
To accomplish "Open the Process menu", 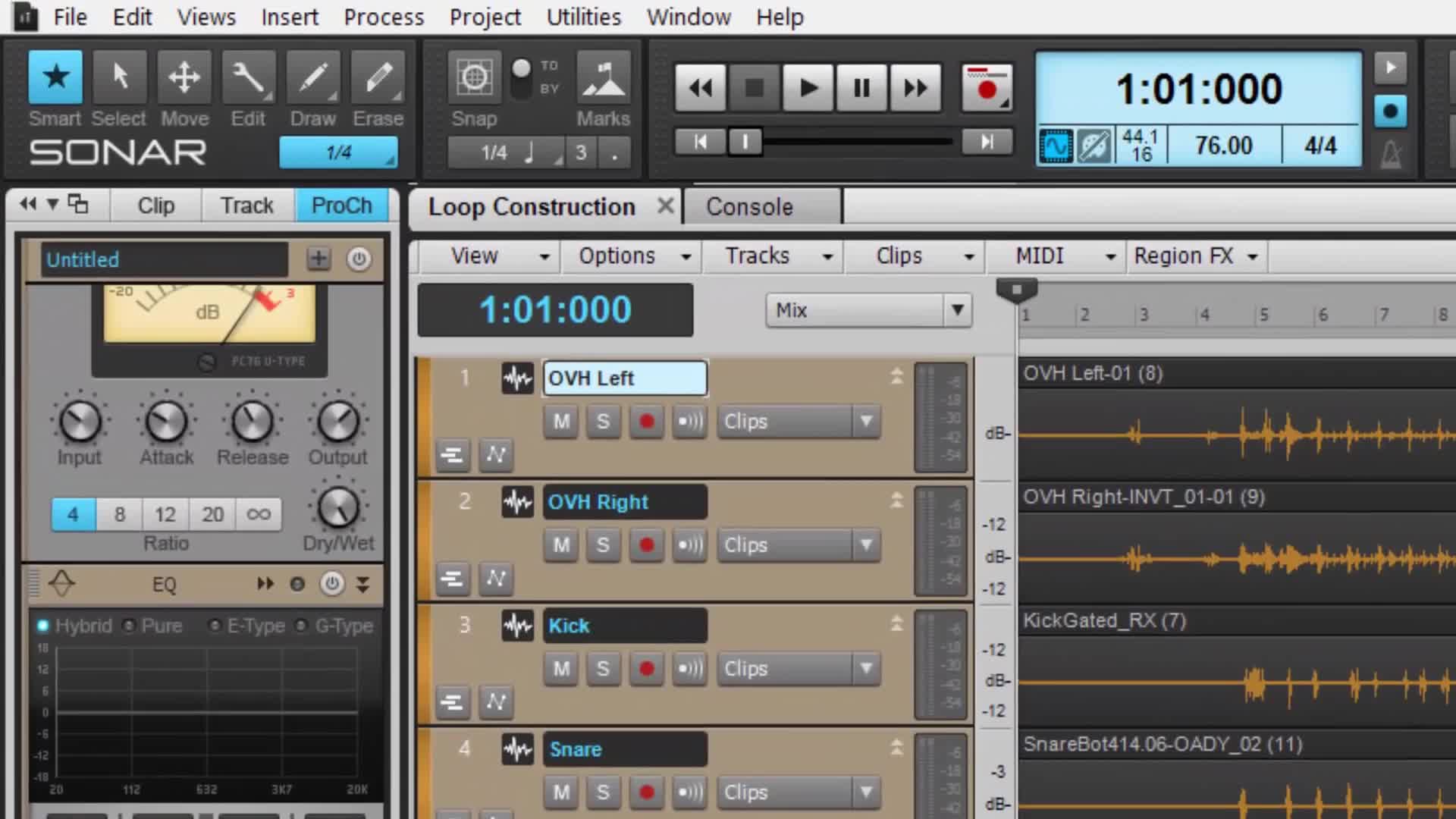I will point(384,17).
